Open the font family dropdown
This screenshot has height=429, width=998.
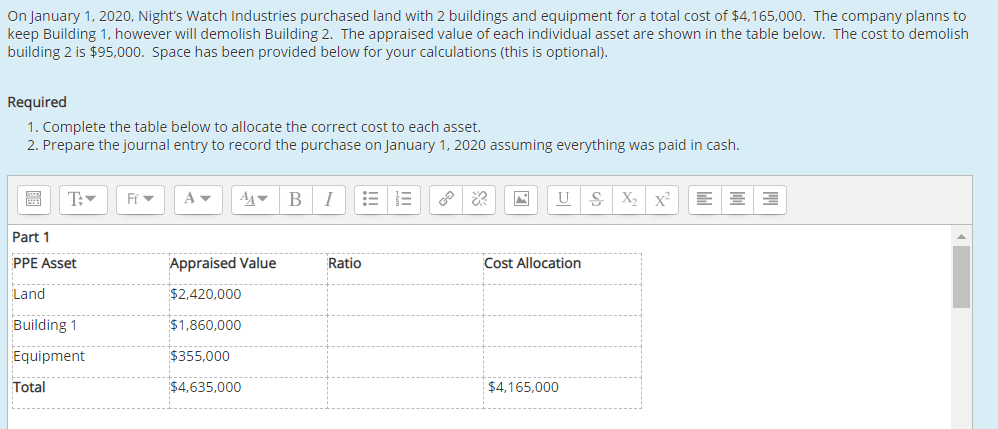pyautogui.click(x=140, y=199)
